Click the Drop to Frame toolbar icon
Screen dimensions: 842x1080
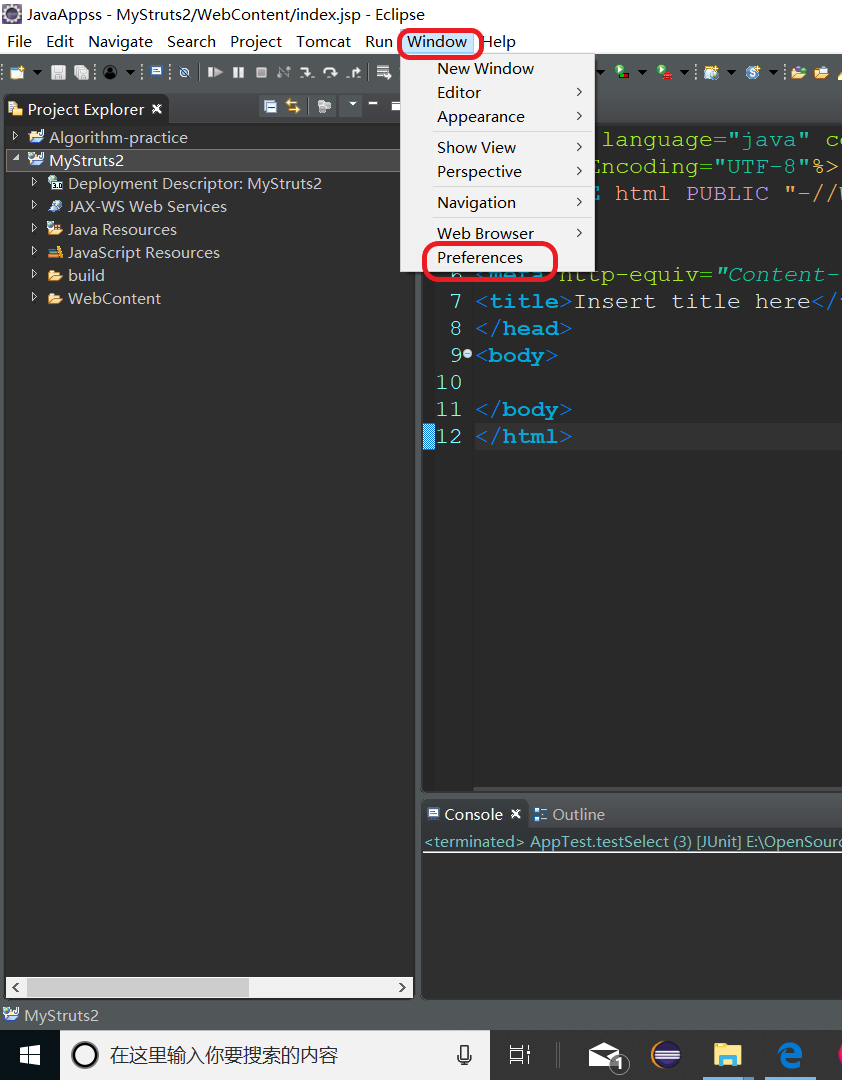tap(384, 72)
